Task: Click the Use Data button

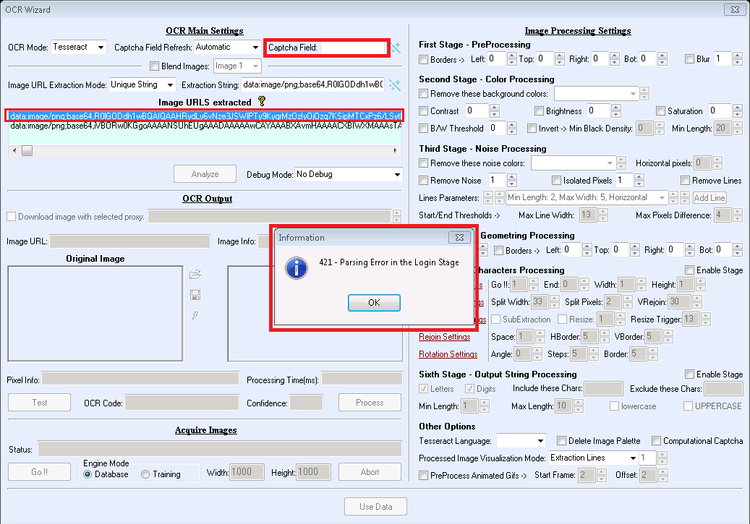Action: pos(375,507)
